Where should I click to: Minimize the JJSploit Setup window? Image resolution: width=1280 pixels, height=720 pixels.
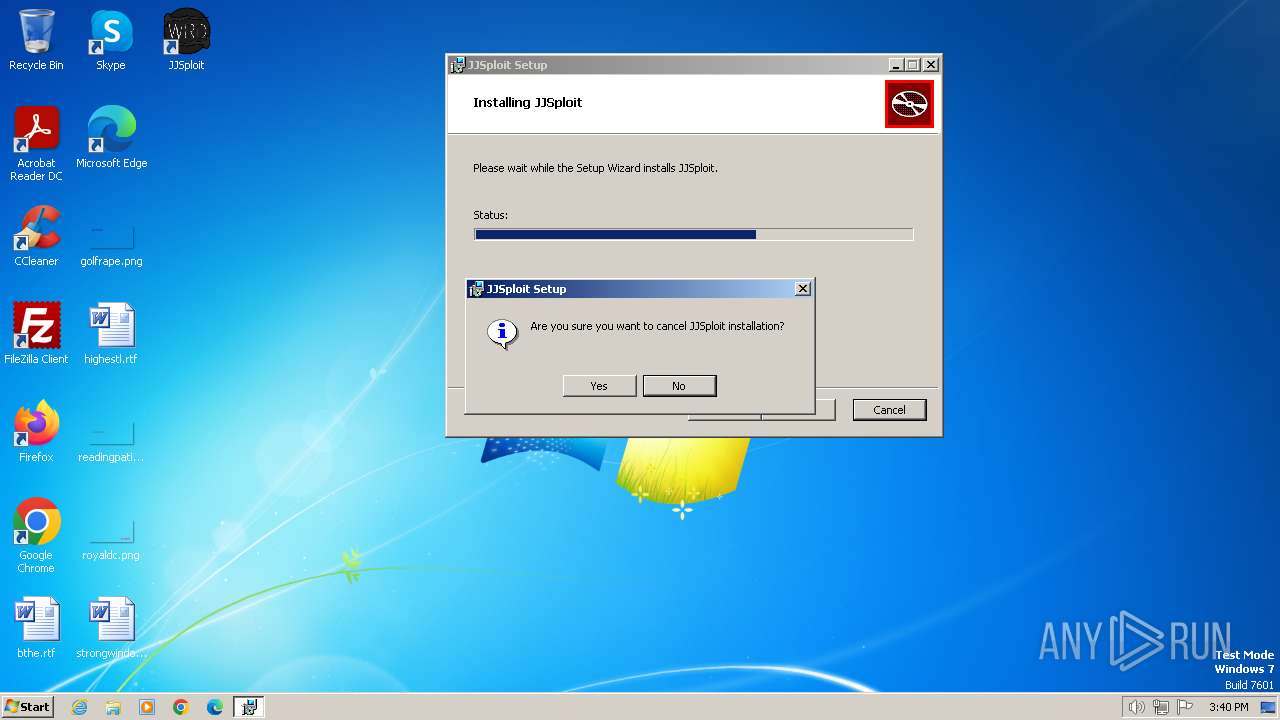[896, 64]
